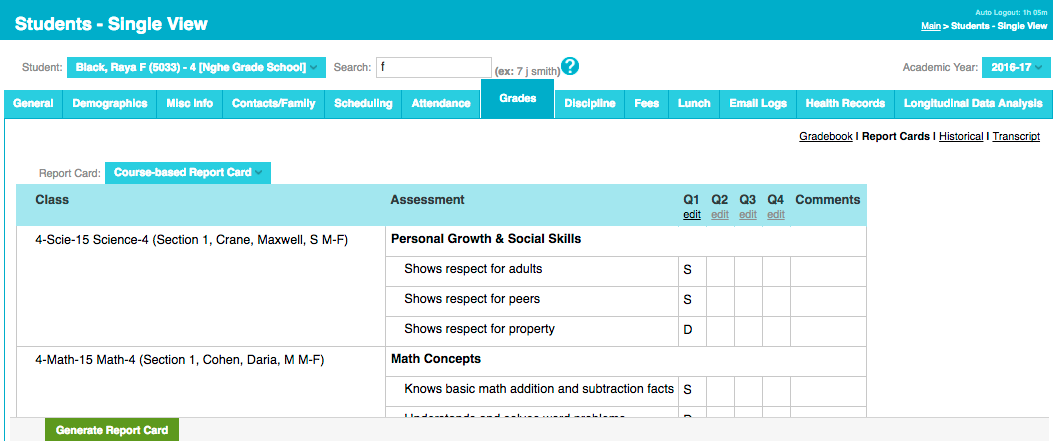Open the Scheduling tab

363,104
